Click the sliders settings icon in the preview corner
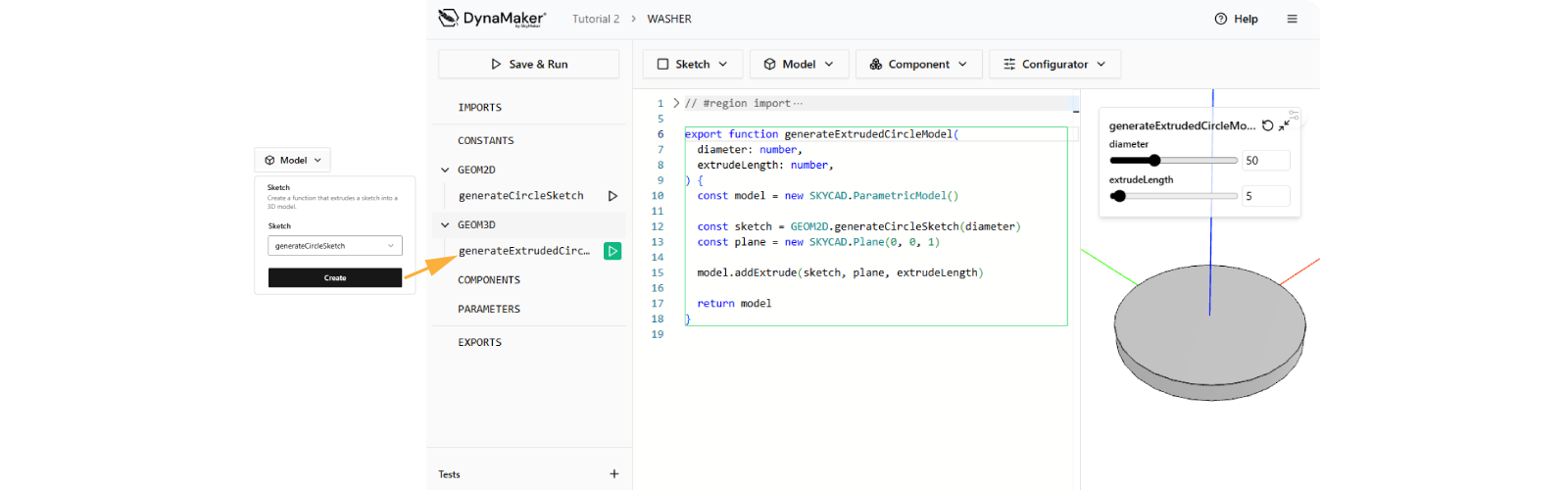This screenshot has width=1568, height=490. click(x=1294, y=115)
